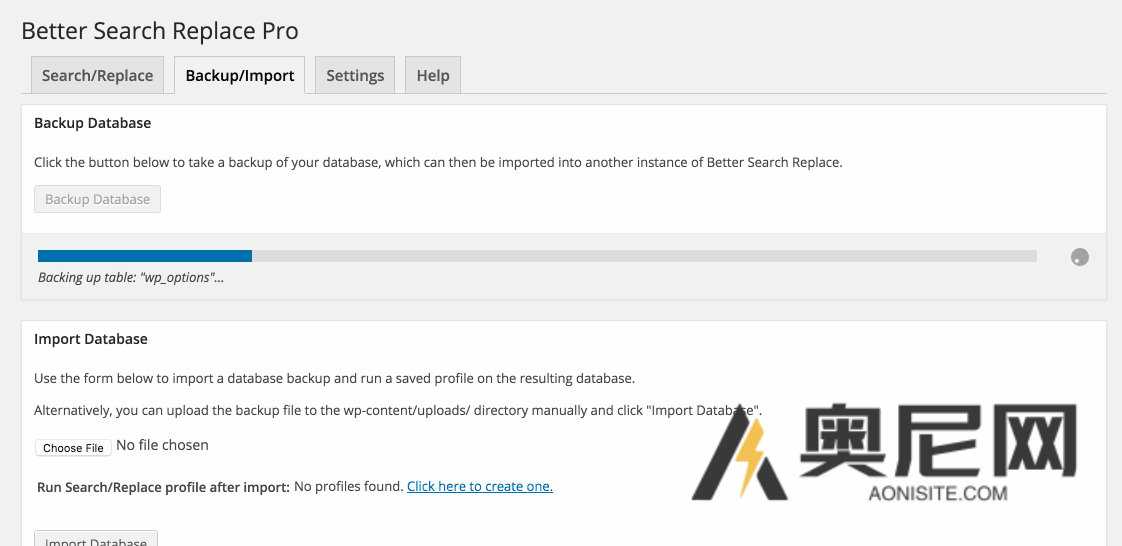Viewport: 1122px width, 546px height.
Task: Click the blue filled part of progress bar
Action: (145, 256)
